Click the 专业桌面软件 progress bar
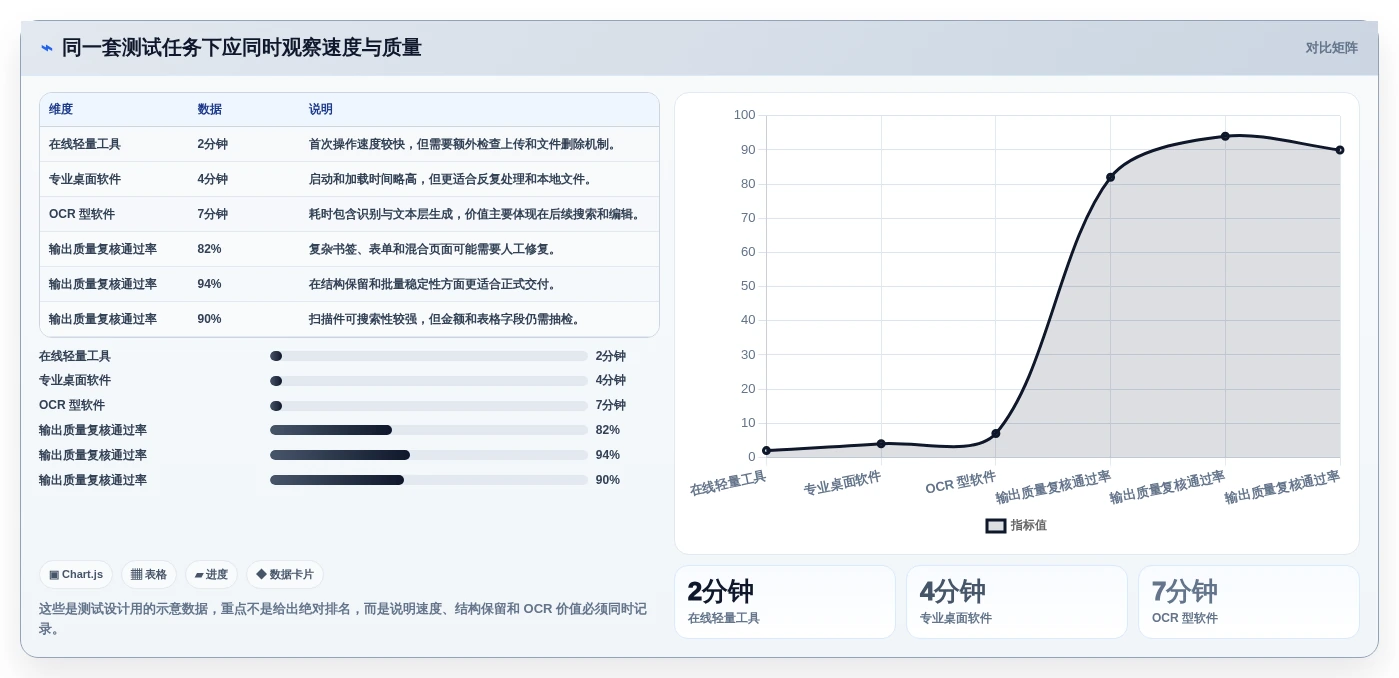This screenshot has height=678, width=1399. (x=429, y=381)
